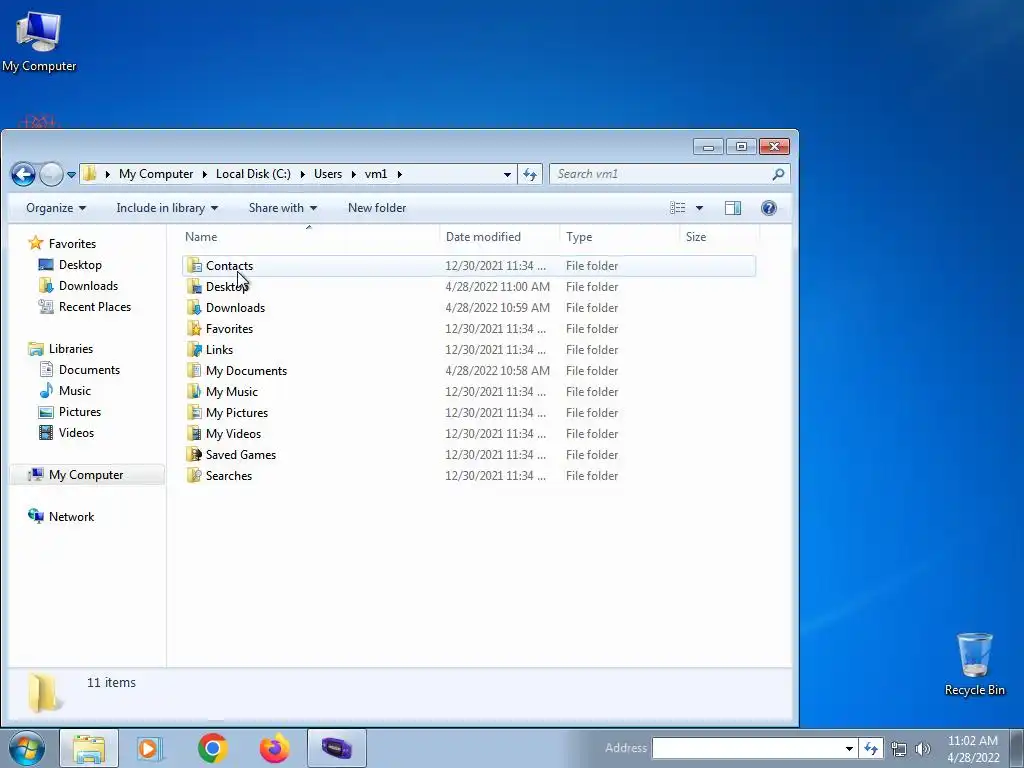Launch Google Chrome from taskbar
This screenshot has width=1024, height=768.
coord(213,748)
